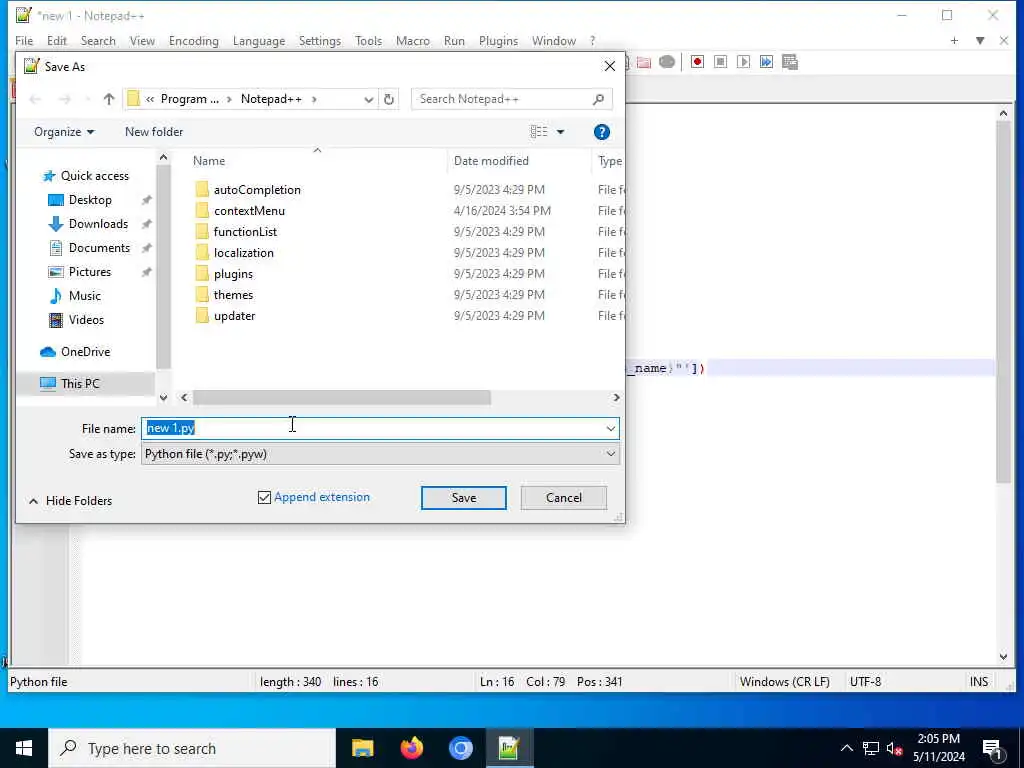Screen dimensions: 1024x768
Task: Expand path after Notepad++ breadcrumb chevron
Action: [x=314, y=99]
